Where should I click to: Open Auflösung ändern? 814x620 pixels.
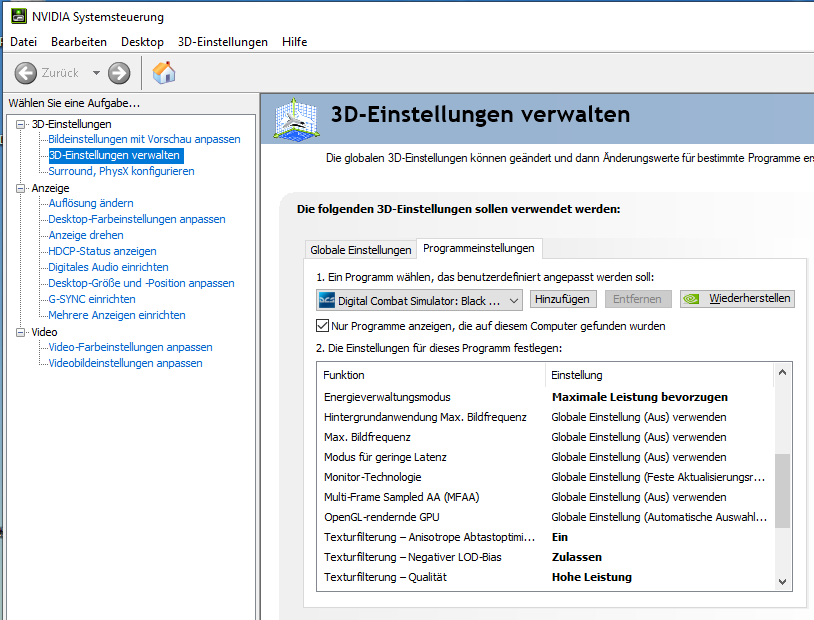[x=91, y=203]
